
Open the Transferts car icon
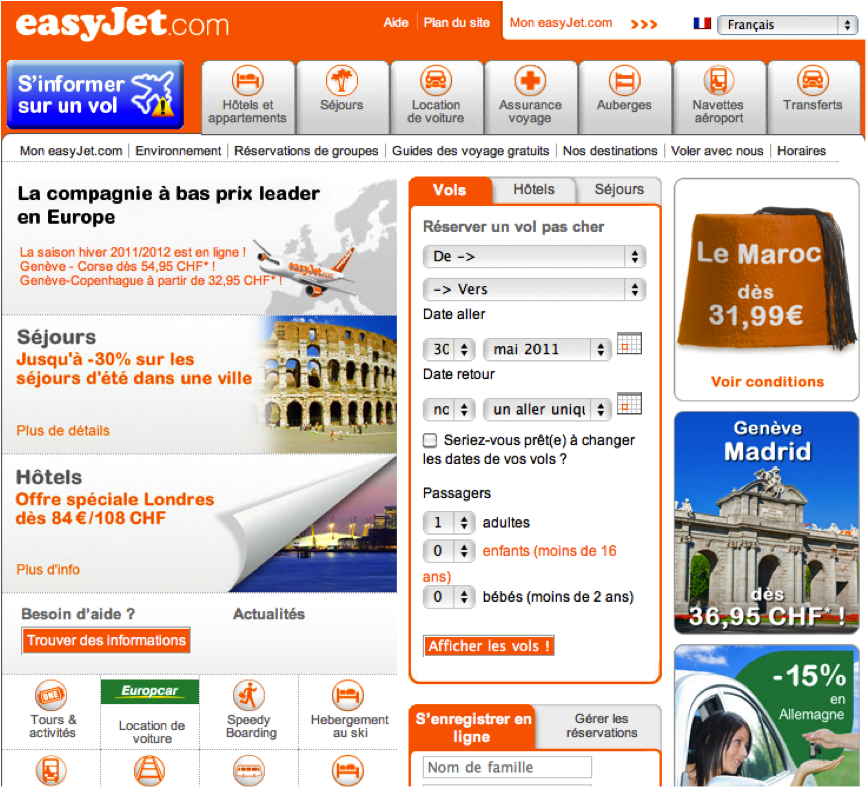812,81
